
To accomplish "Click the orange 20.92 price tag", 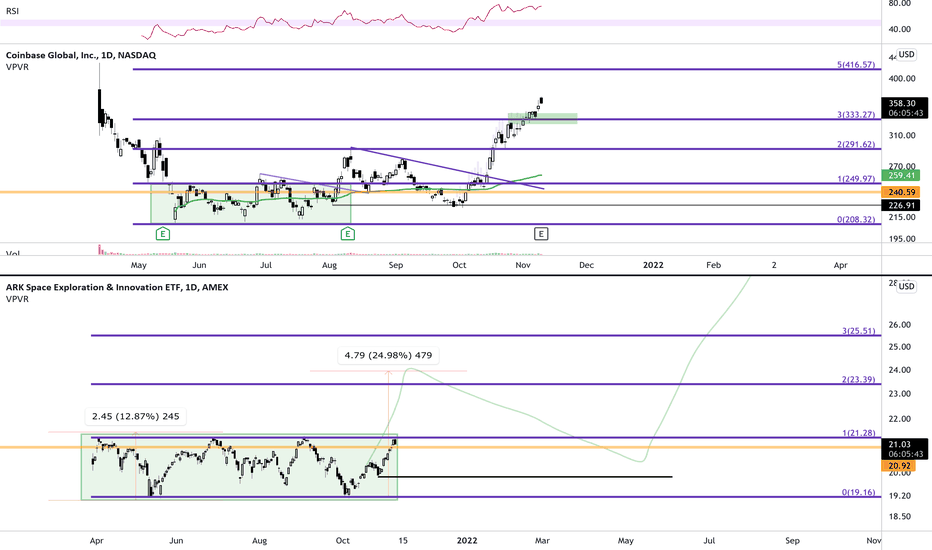I will click(x=900, y=466).
